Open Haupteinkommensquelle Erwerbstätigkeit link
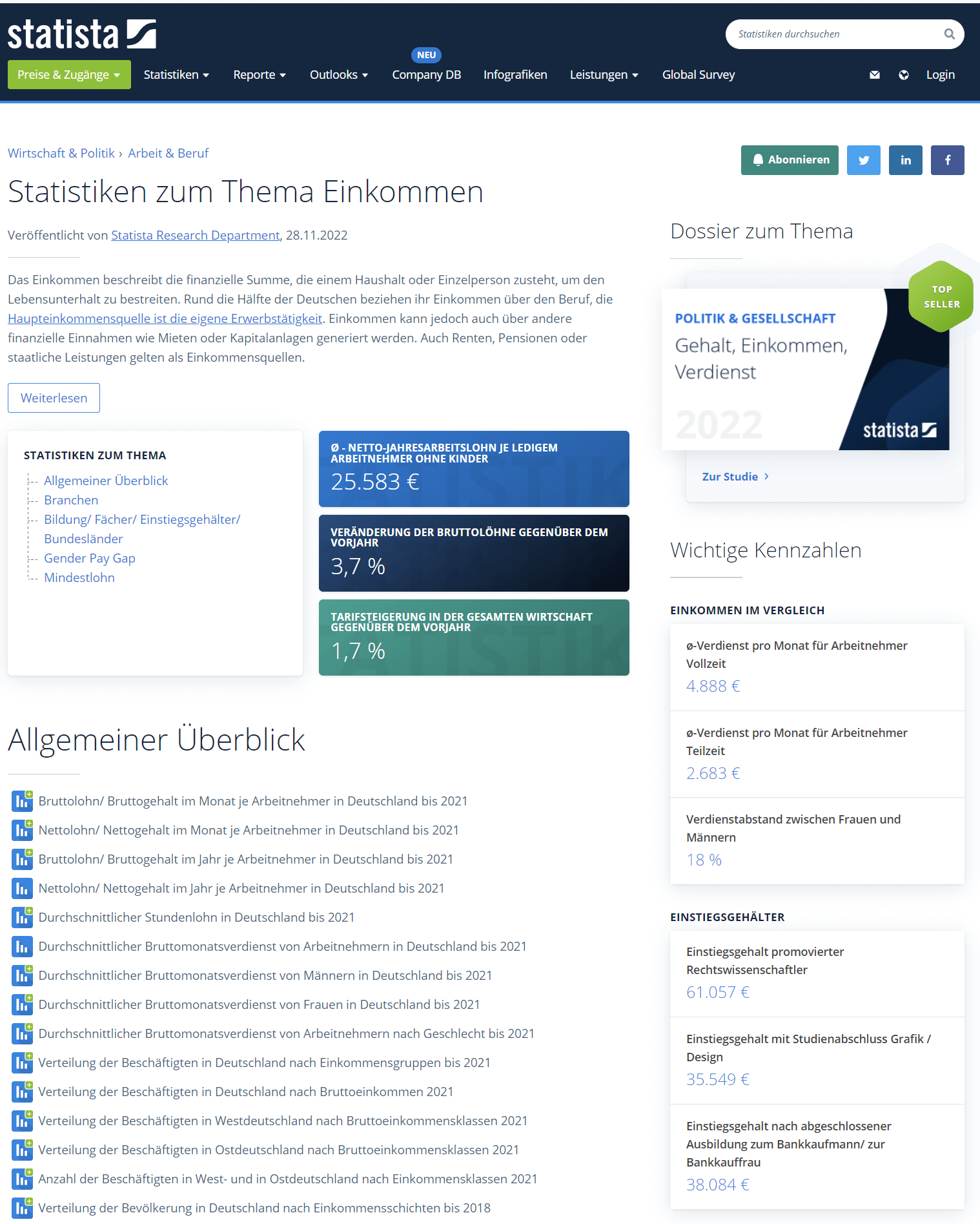980x1224 pixels. 165,318
